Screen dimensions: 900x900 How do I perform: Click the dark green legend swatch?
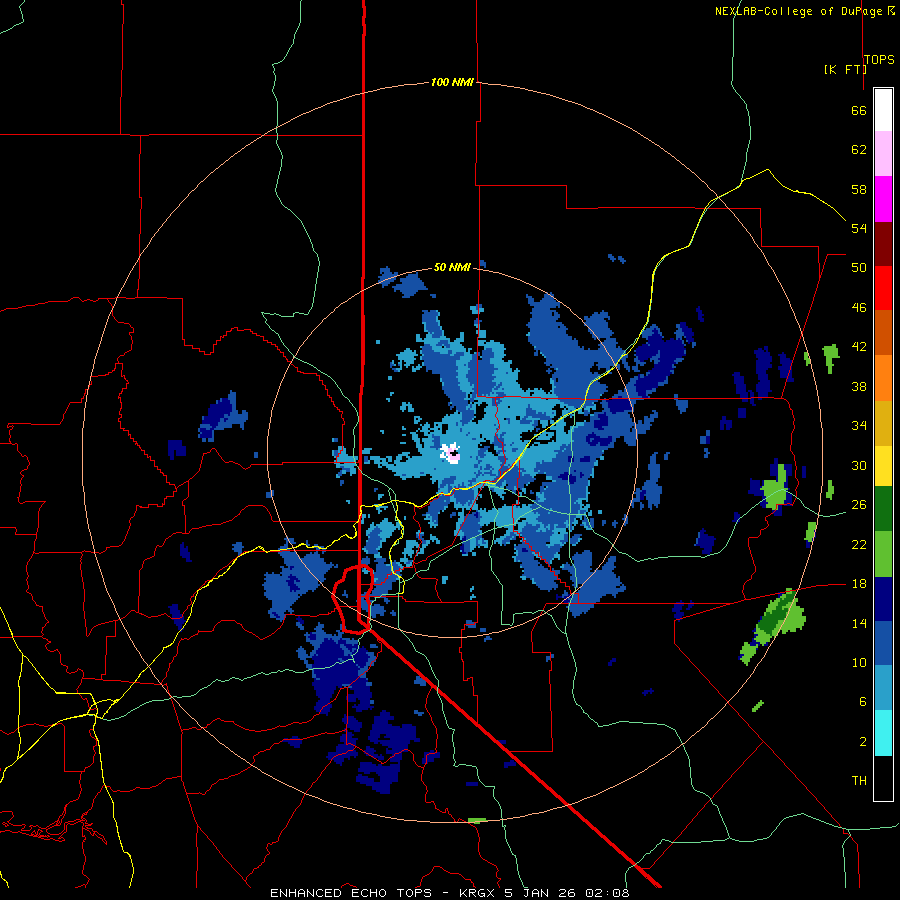pos(883,508)
